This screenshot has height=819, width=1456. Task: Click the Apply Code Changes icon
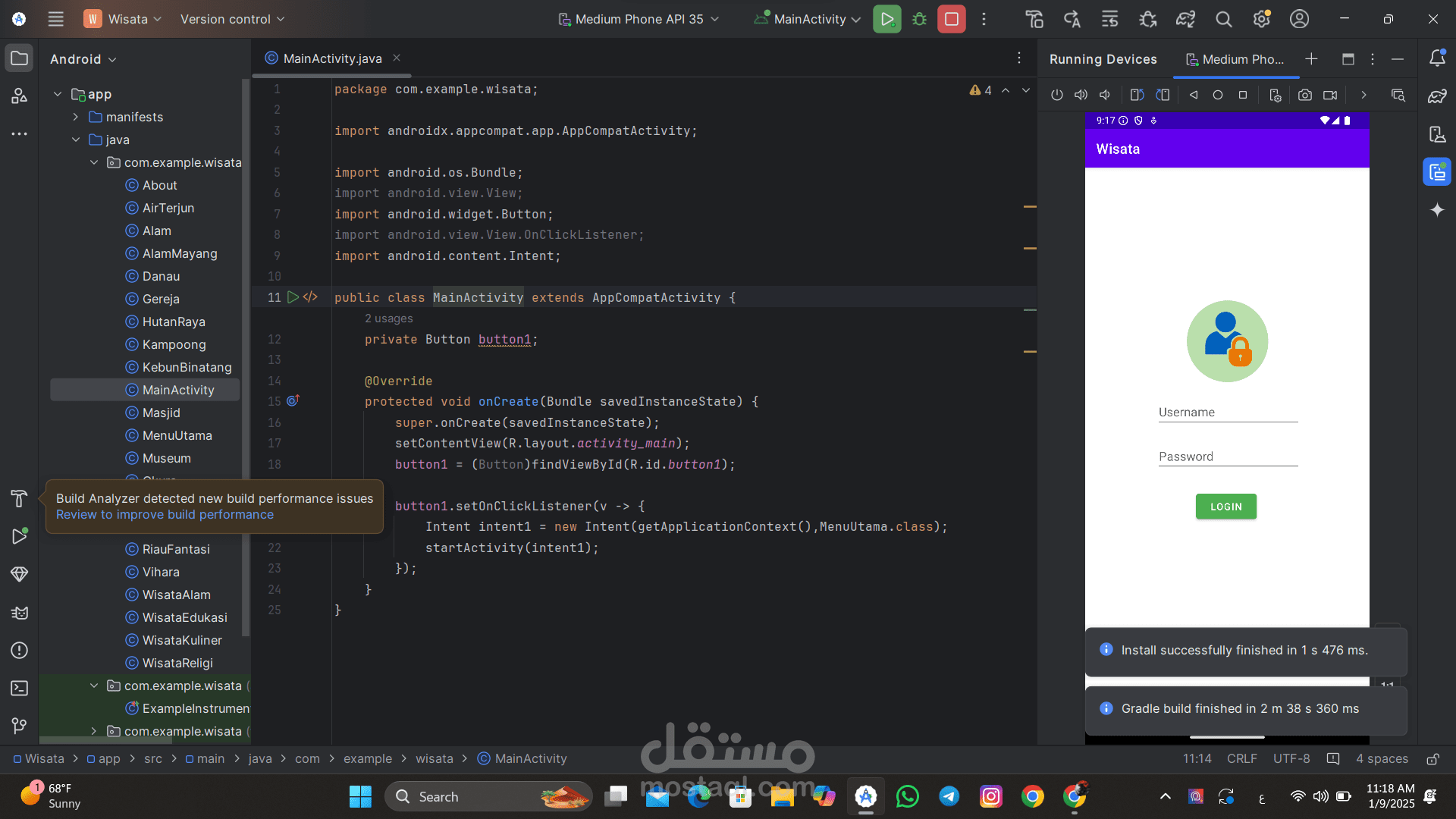(x=1109, y=19)
